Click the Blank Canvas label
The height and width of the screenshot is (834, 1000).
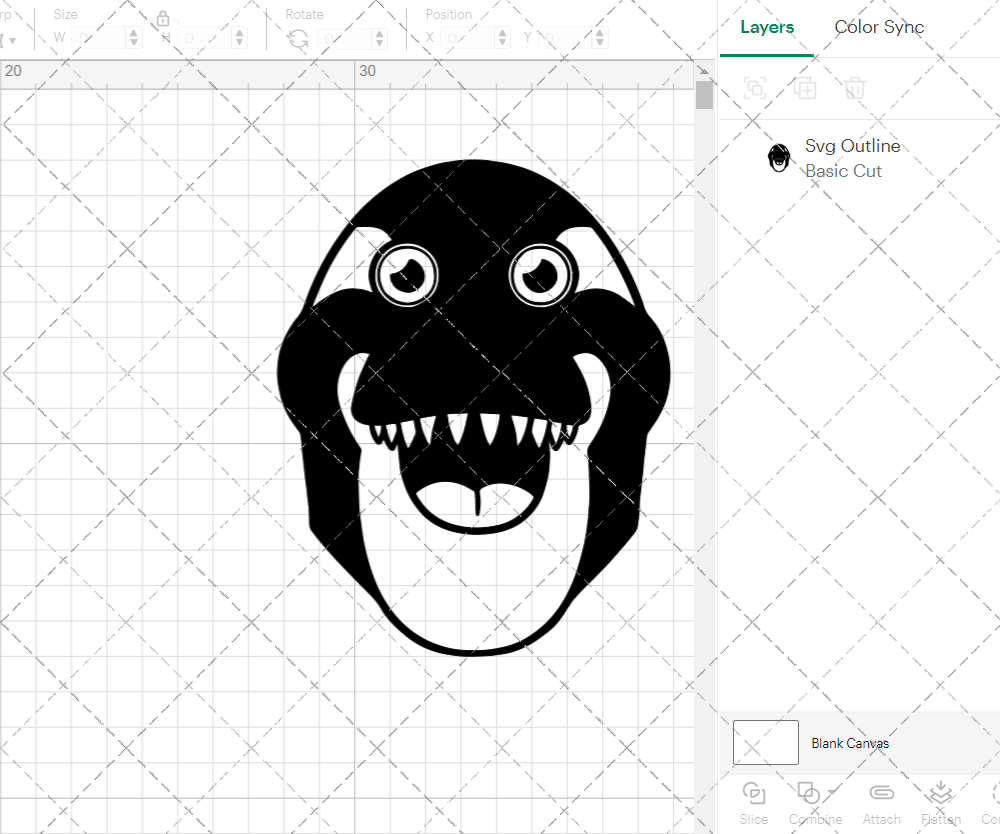851,743
